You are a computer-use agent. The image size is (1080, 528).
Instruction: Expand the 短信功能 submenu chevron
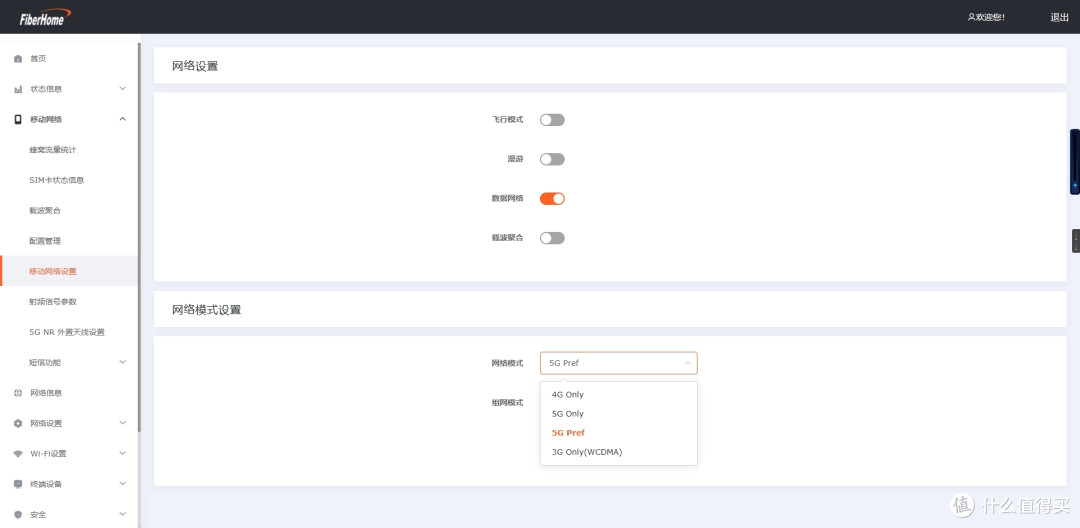(123, 362)
